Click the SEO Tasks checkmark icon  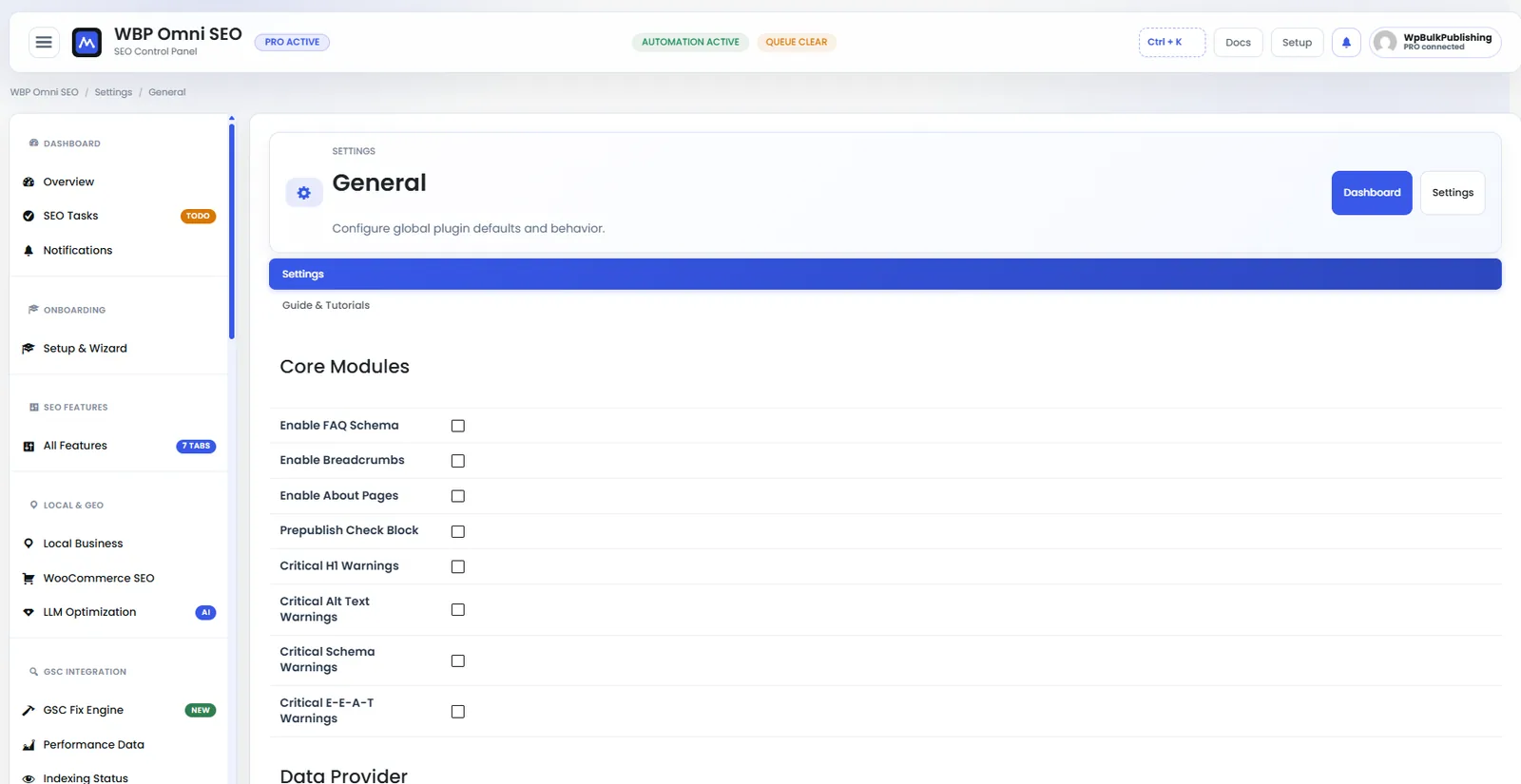pos(29,216)
